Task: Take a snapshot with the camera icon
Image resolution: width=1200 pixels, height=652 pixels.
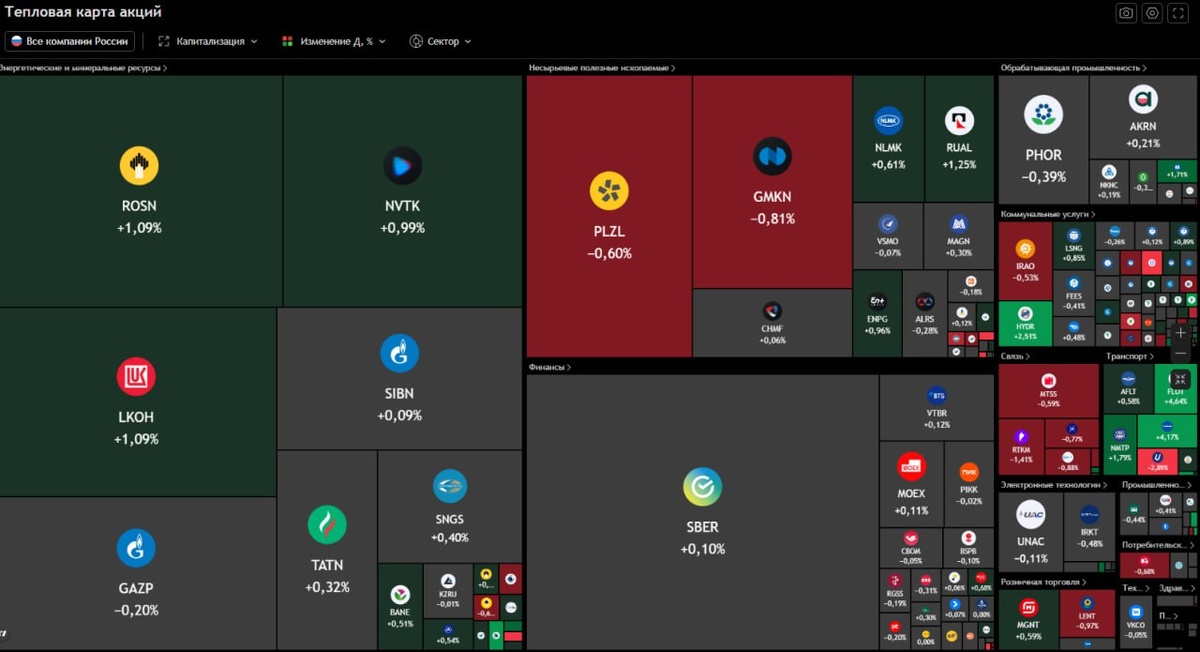Action: coord(1126,13)
